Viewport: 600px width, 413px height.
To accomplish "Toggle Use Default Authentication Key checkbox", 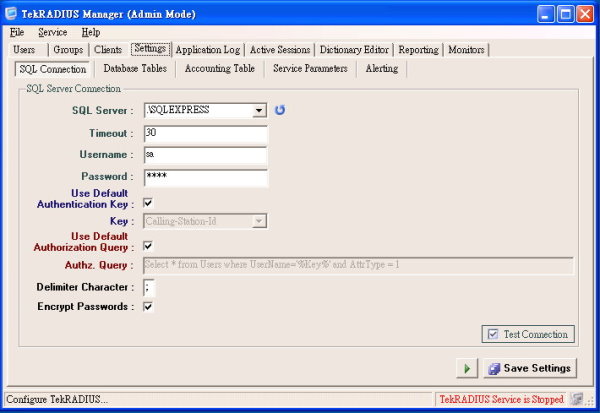I will pos(148,202).
